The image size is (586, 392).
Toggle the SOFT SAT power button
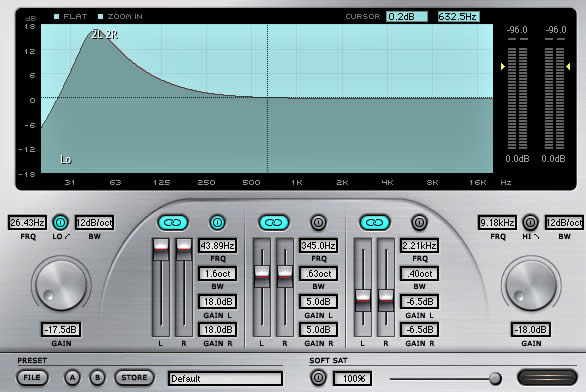pyautogui.click(x=318, y=378)
